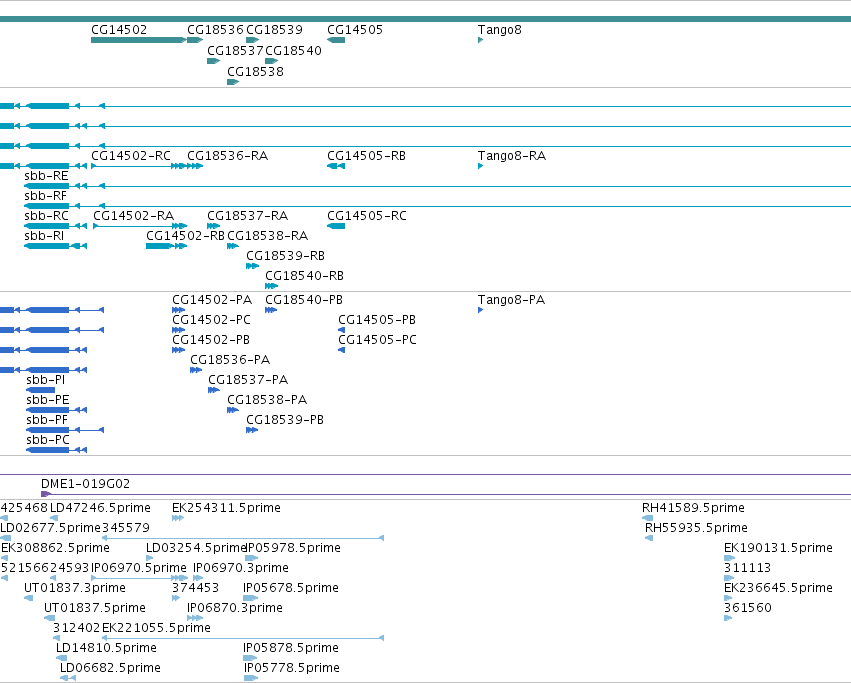Select the CG18536-RA transcript label
This screenshot has width=851, height=683.
pyautogui.click(x=227, y=156)
